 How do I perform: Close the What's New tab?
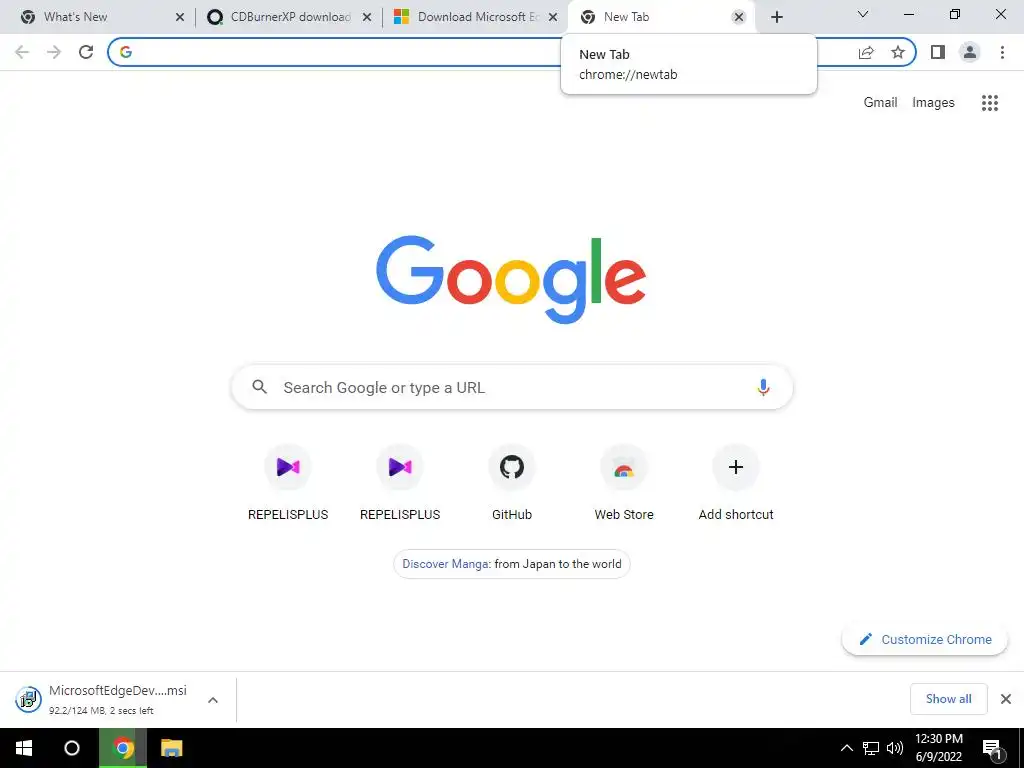tap(180, 17)
